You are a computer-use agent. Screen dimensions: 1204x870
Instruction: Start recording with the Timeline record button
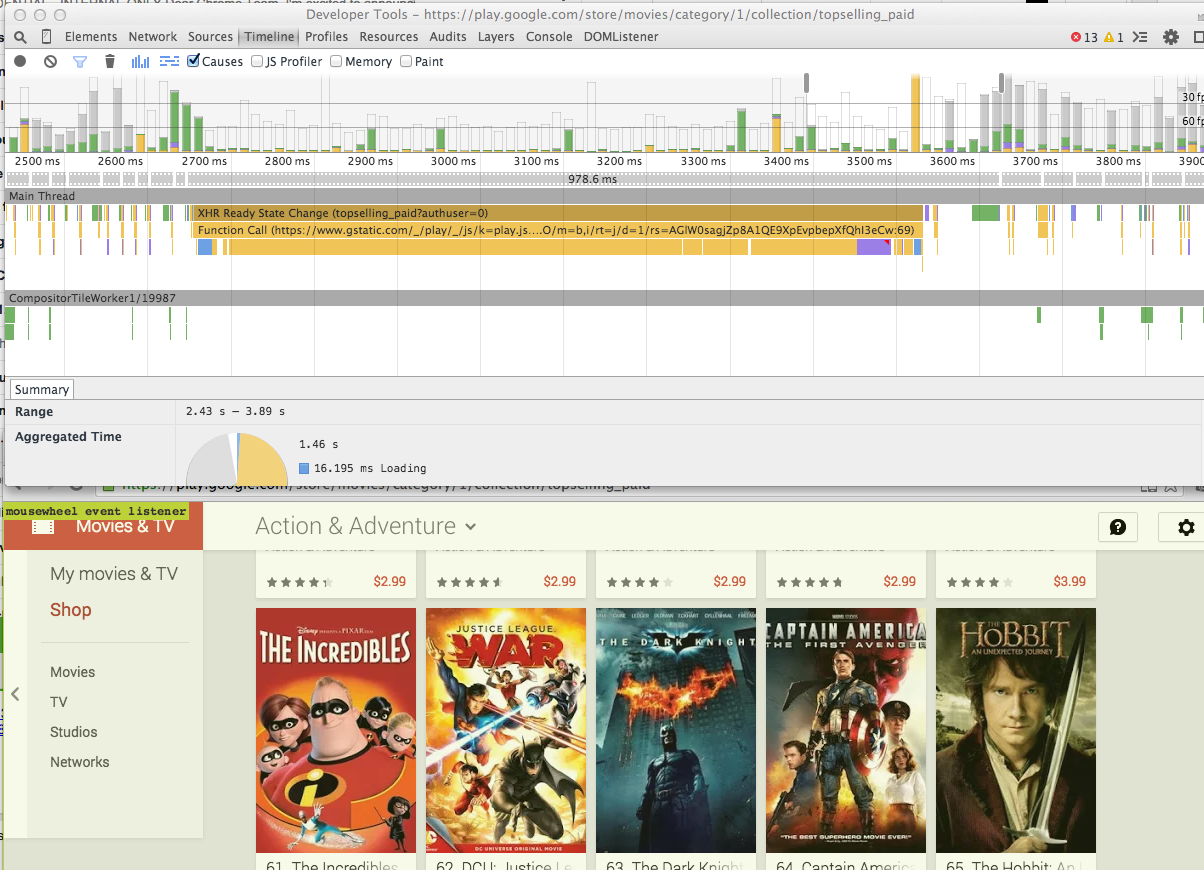(x=20, y=61)
